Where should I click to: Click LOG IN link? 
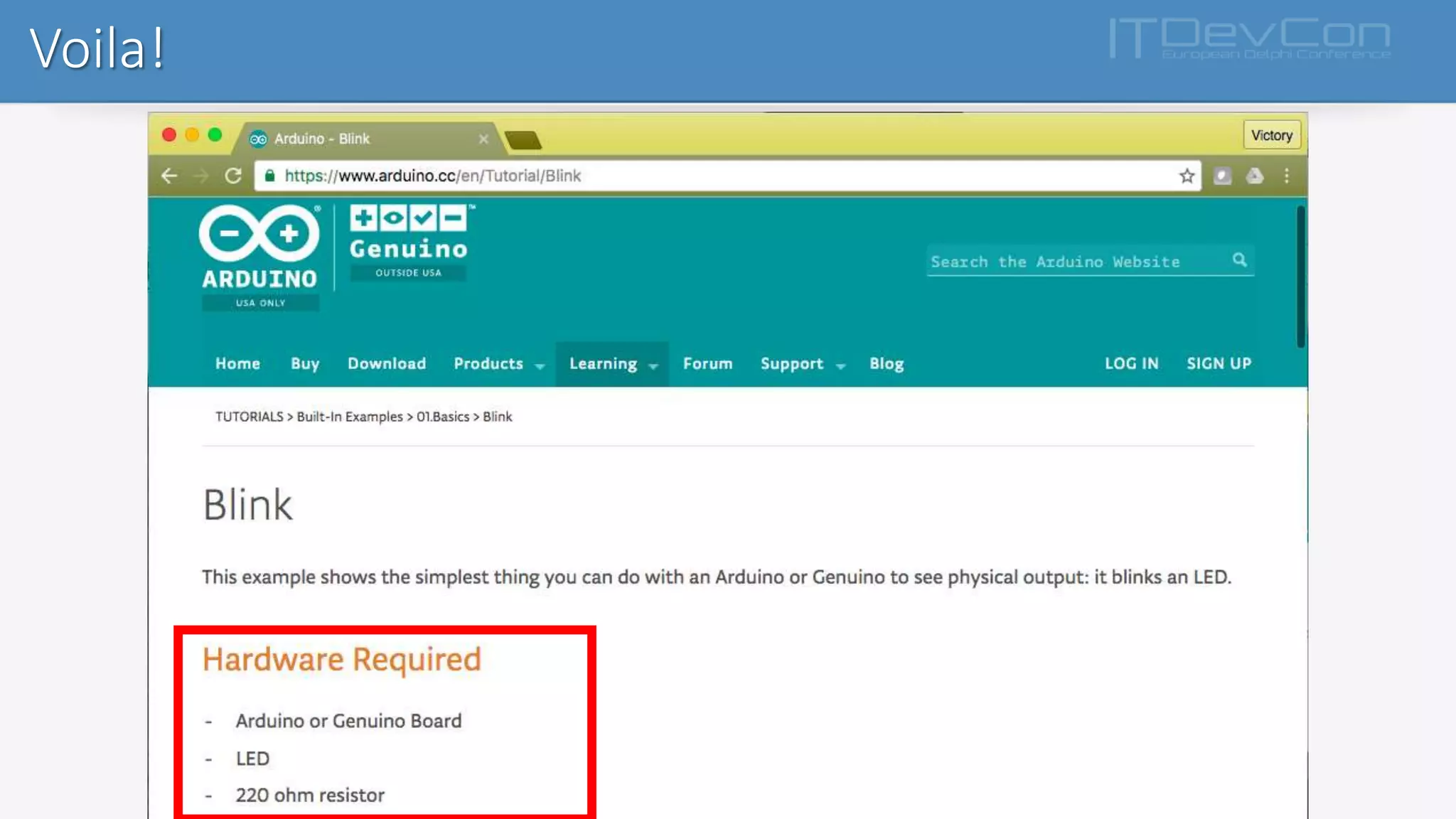point(1131,363)
